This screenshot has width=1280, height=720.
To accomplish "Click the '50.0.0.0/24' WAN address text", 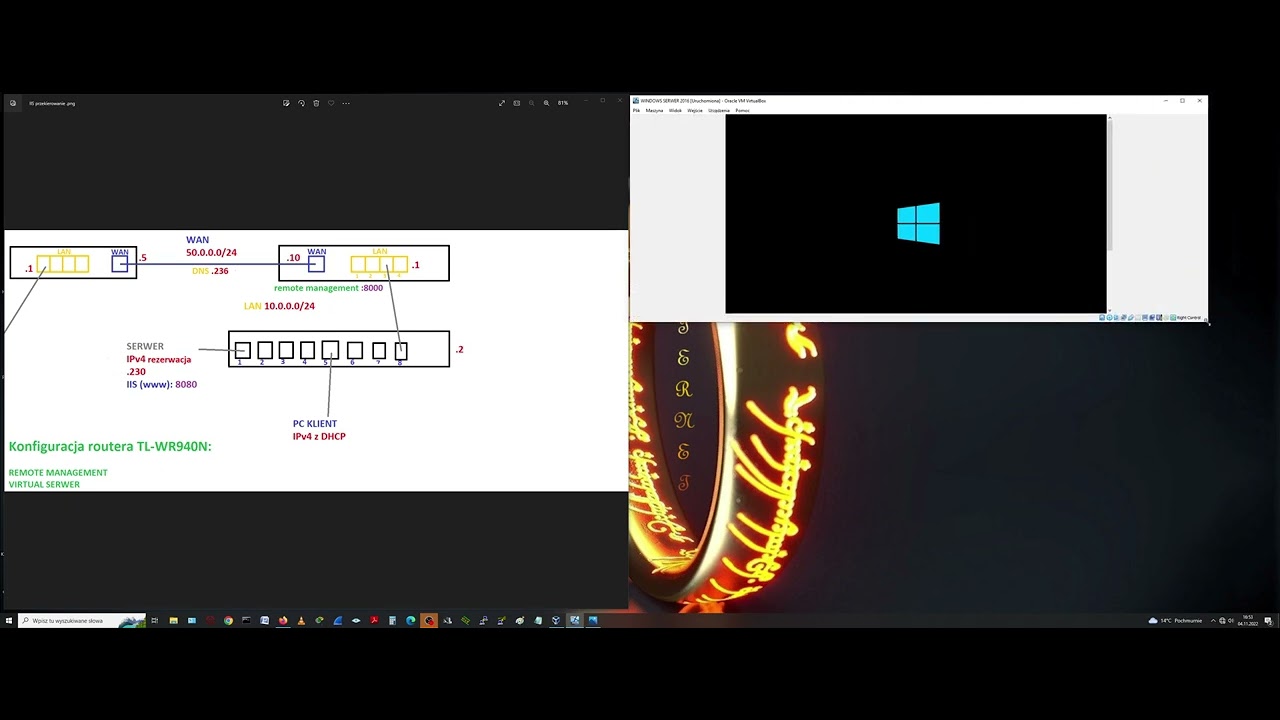I will [211, 253].
